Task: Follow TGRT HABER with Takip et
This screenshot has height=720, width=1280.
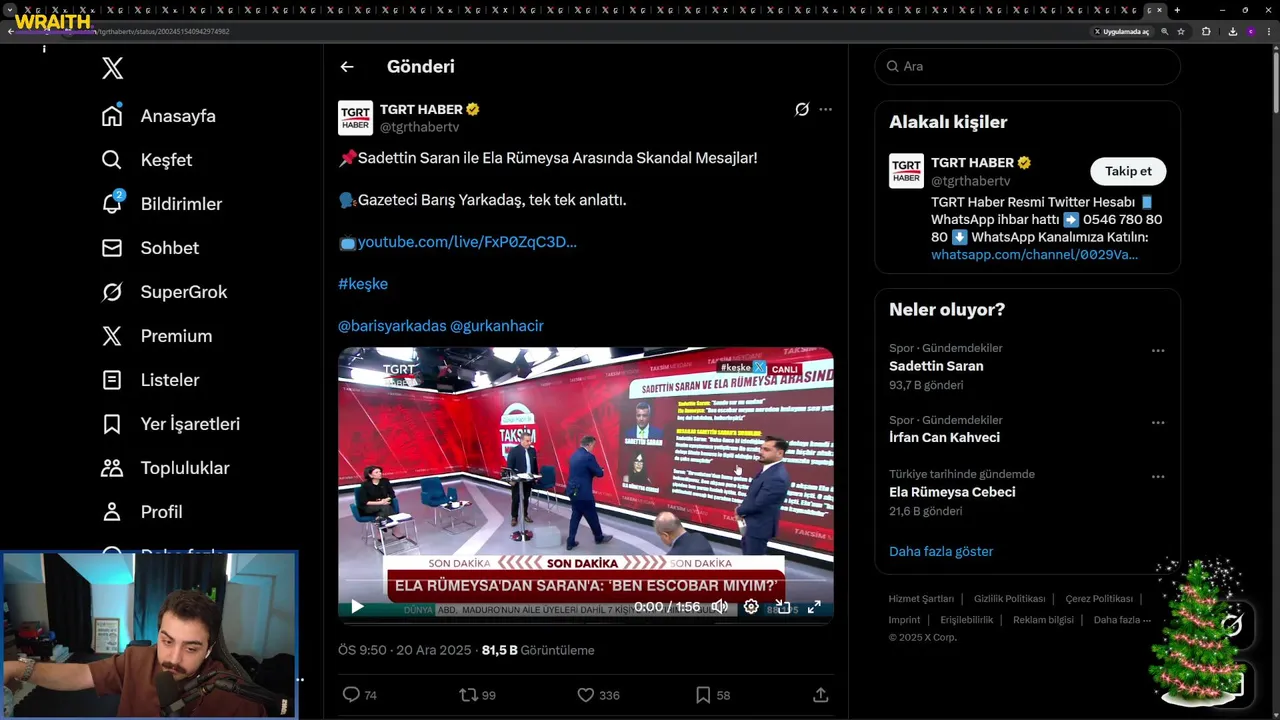Action: (1128, 171)
